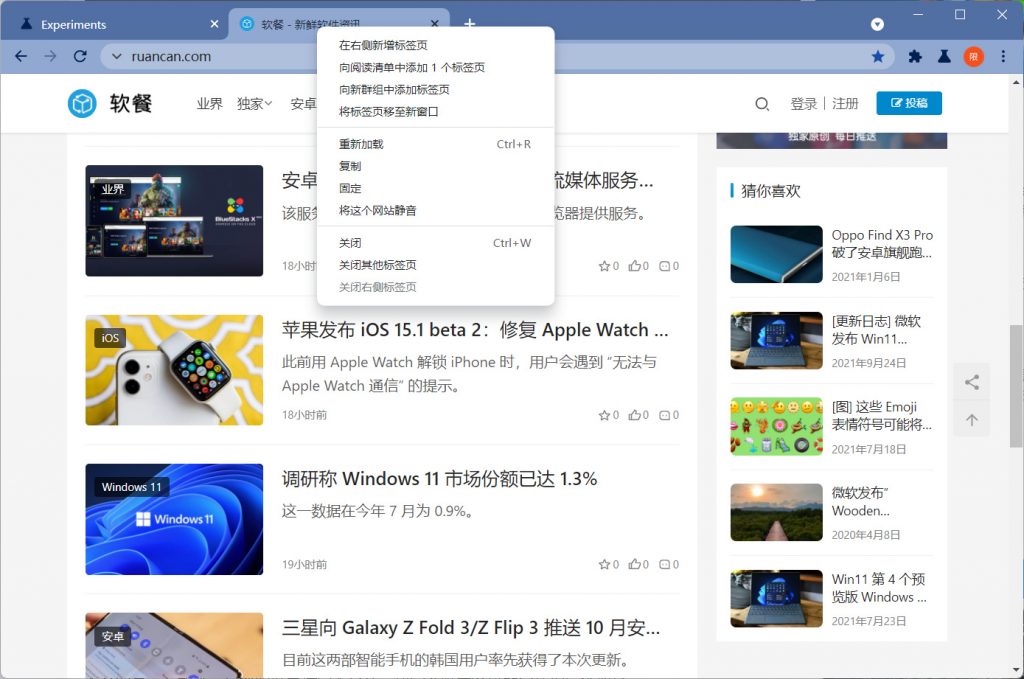Click the page vertical scrollbar thumb
1024x679 pixels.
click(1016, 385)
